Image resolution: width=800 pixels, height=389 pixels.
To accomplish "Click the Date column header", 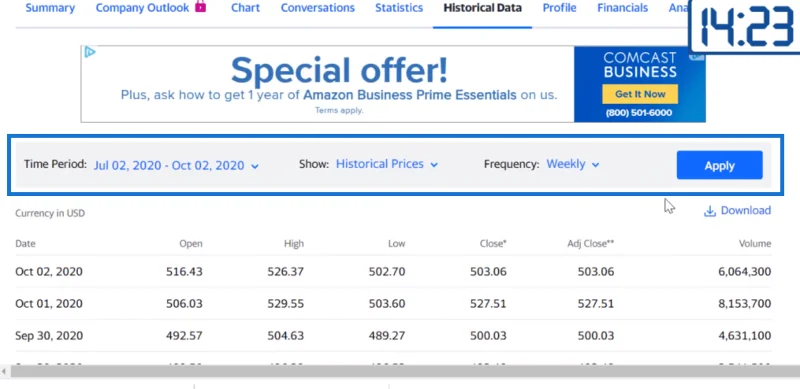I will point(26,244).
